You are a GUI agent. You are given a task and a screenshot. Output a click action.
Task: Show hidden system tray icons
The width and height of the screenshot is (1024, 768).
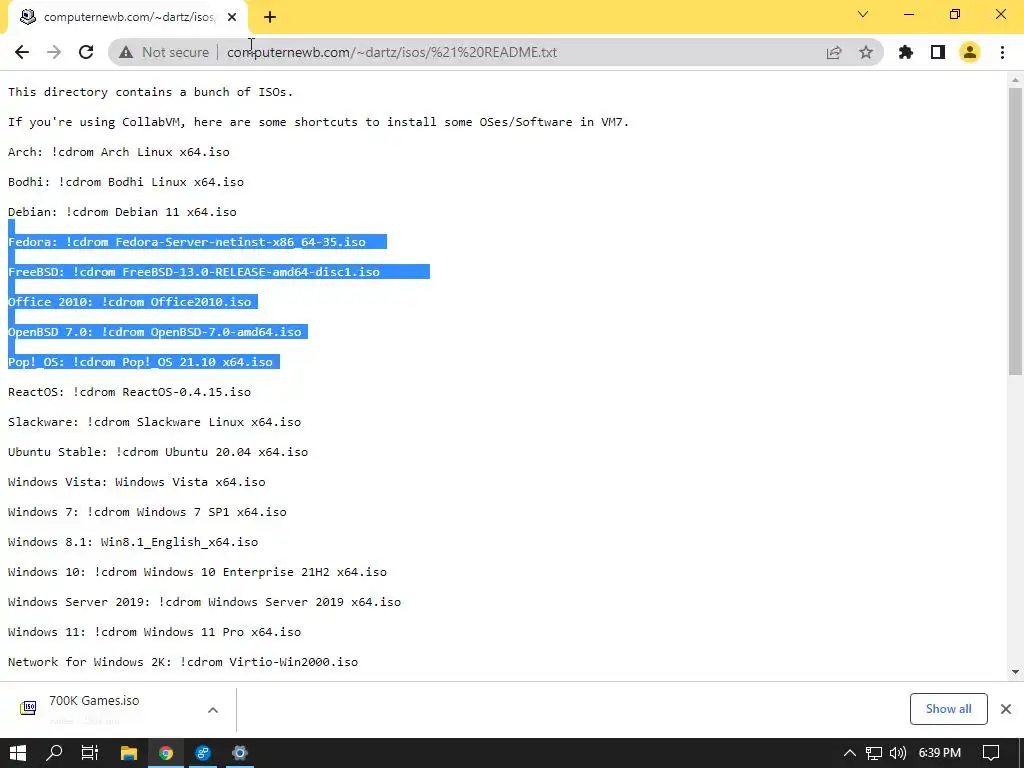pos(850,753)
